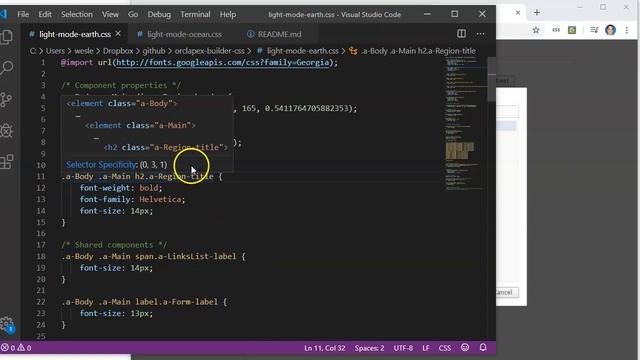Image resolution: width=640 pixels, height=360 pixels.
Task: Switch to the README.md tab
Action: coord(279,34)
